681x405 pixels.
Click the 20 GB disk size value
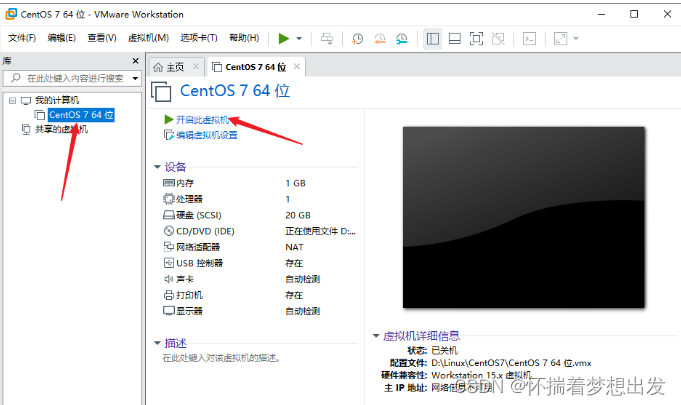click(298, 215)
